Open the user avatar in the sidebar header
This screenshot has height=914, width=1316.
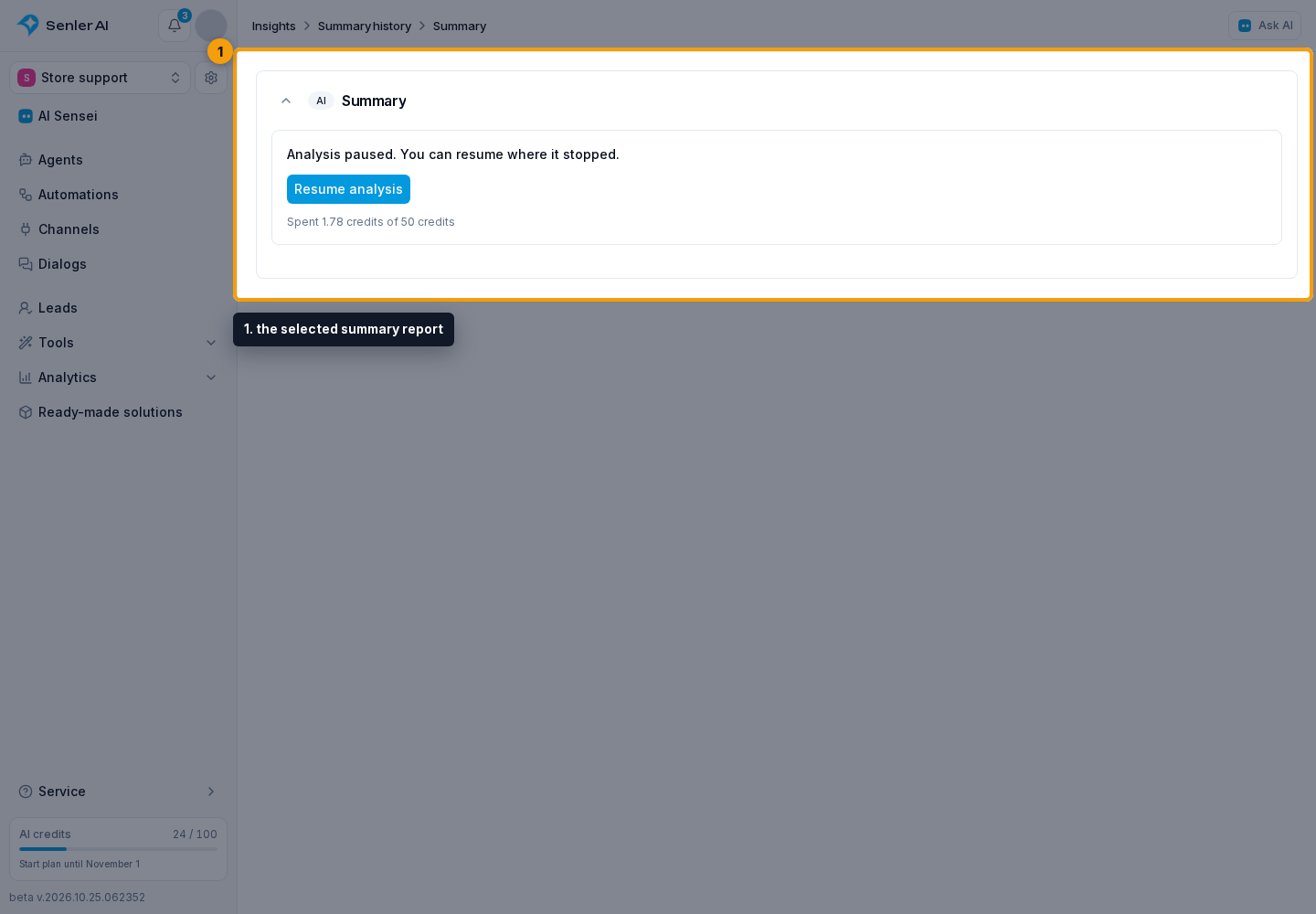[211, 26]
